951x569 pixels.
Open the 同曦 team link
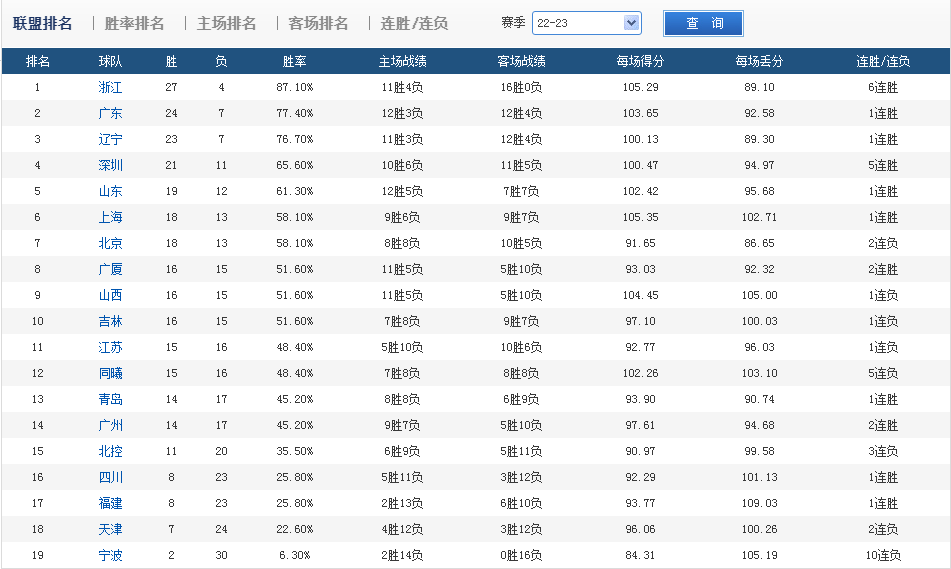tap(110, 373)
